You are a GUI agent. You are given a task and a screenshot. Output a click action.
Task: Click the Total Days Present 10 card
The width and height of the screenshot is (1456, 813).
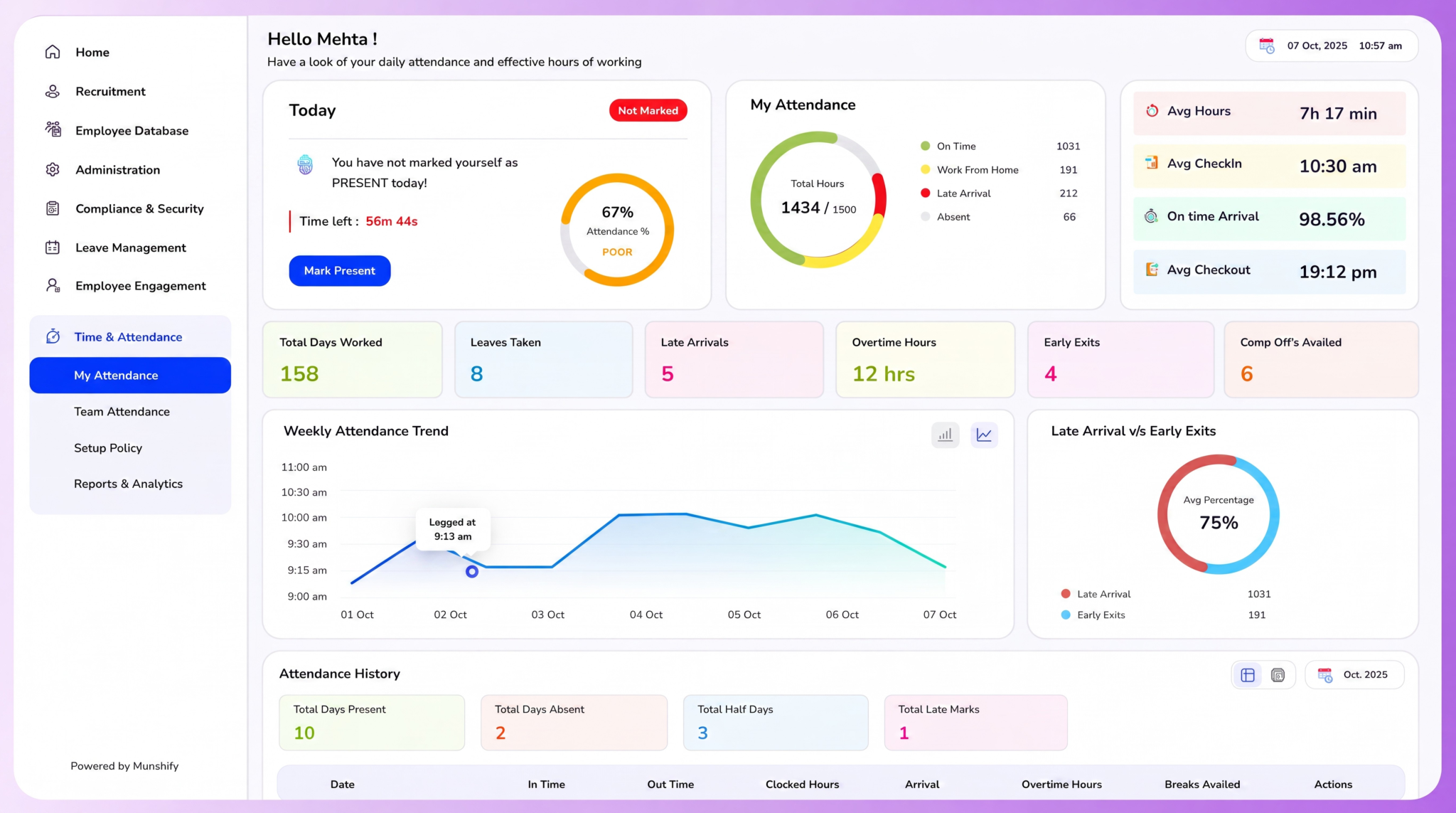(x=372, y=723)
